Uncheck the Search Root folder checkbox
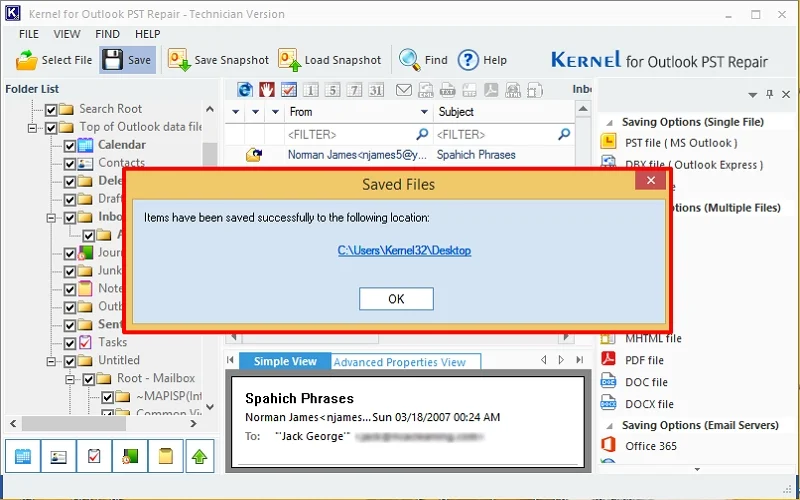This screenshot has height=500, width=800. pyautogui.click(x=51, y=109)
